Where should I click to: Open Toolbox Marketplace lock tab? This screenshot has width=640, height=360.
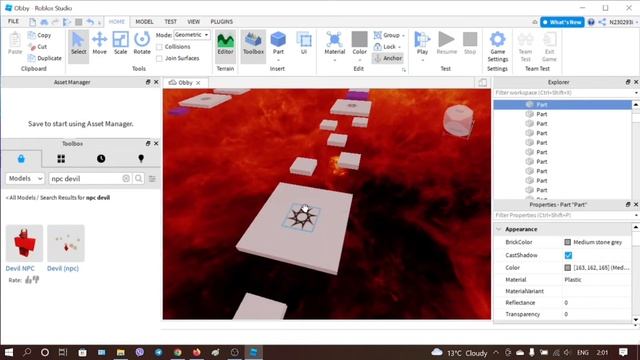tap(21, 159)
